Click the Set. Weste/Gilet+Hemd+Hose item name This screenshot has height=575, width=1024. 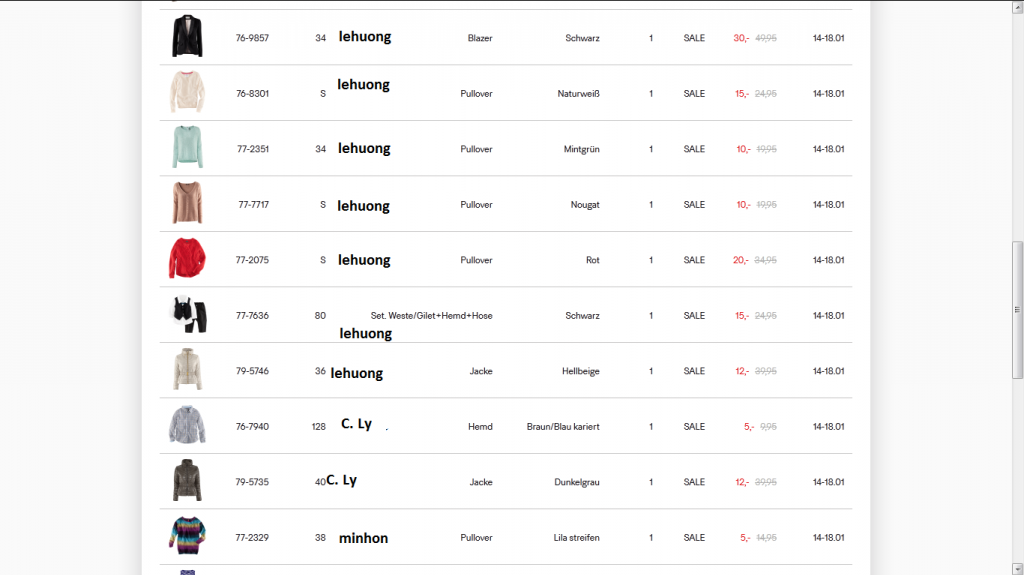(x=431, y=316)
